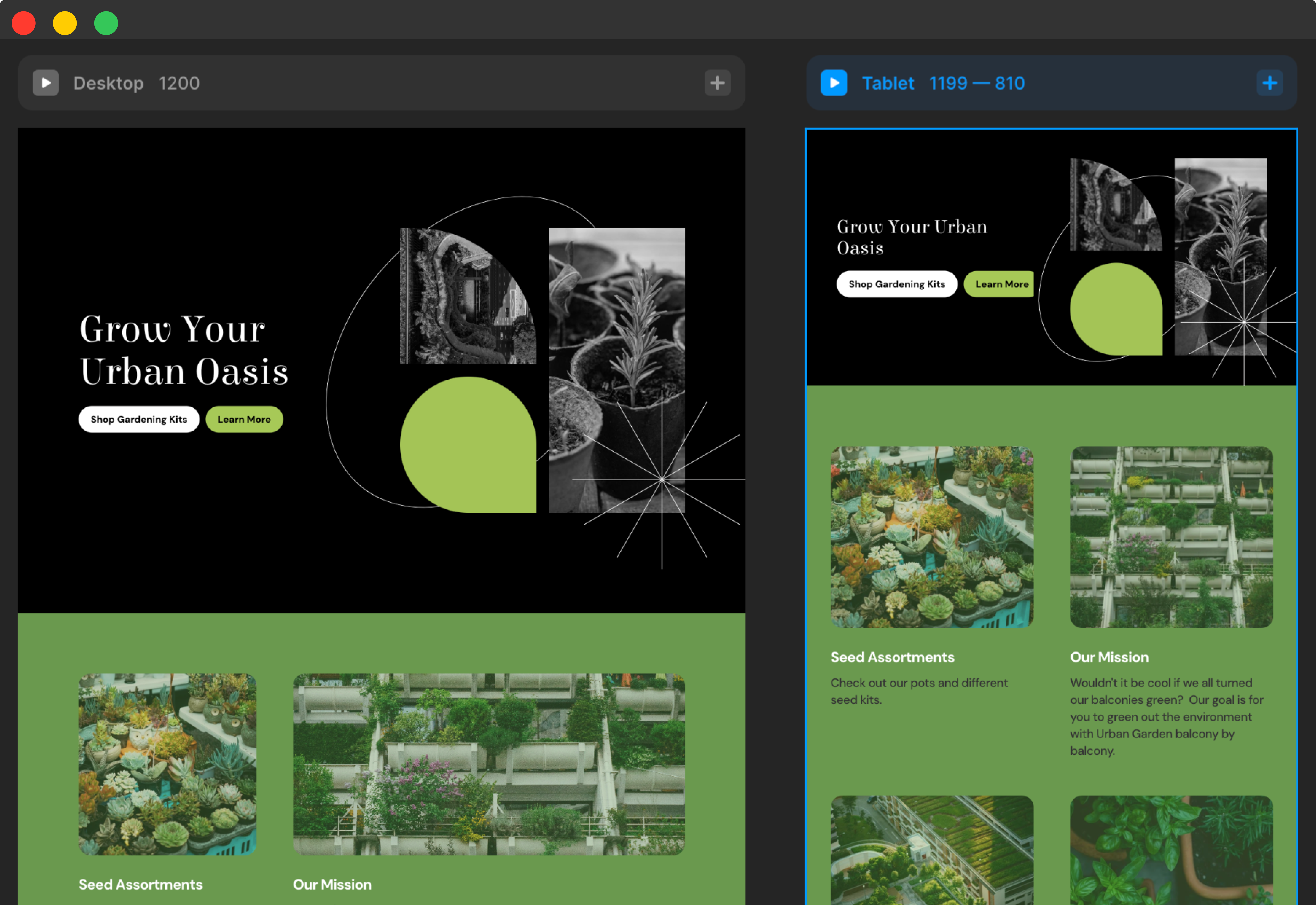This screenshot has height=905, width=1316.
Task: Click Learn More in Desktop canvas
Action: pos(244,420)
